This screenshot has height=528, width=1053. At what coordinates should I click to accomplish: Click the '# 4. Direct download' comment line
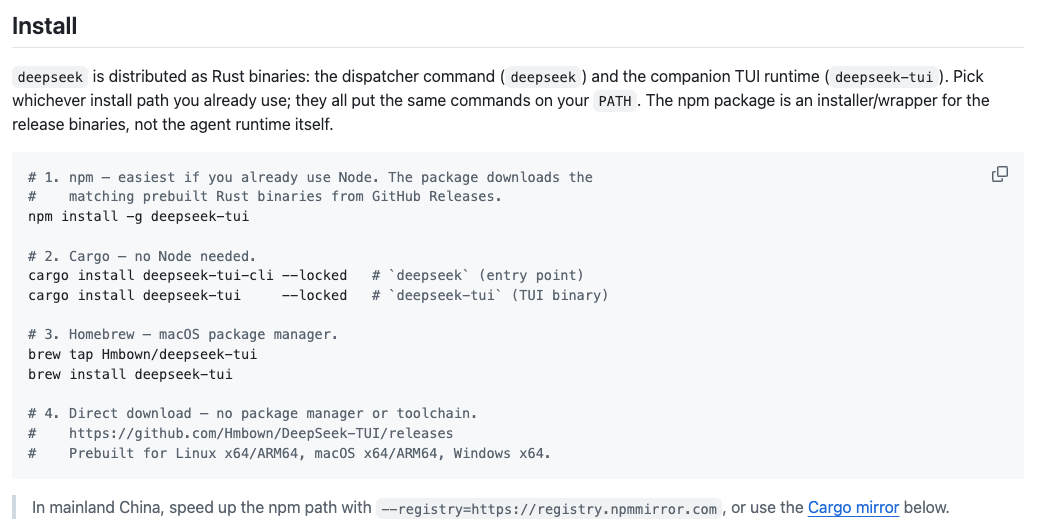pyautogui.click(x=253, y=413)
